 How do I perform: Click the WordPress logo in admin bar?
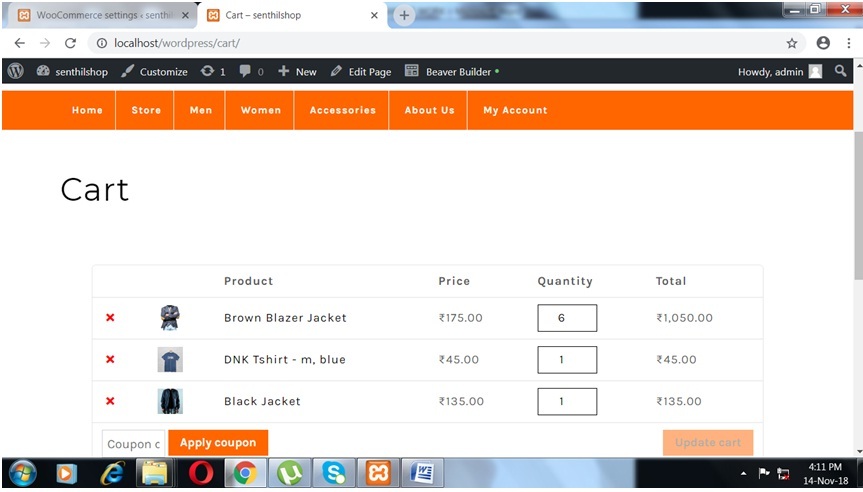tap(16, 71)
